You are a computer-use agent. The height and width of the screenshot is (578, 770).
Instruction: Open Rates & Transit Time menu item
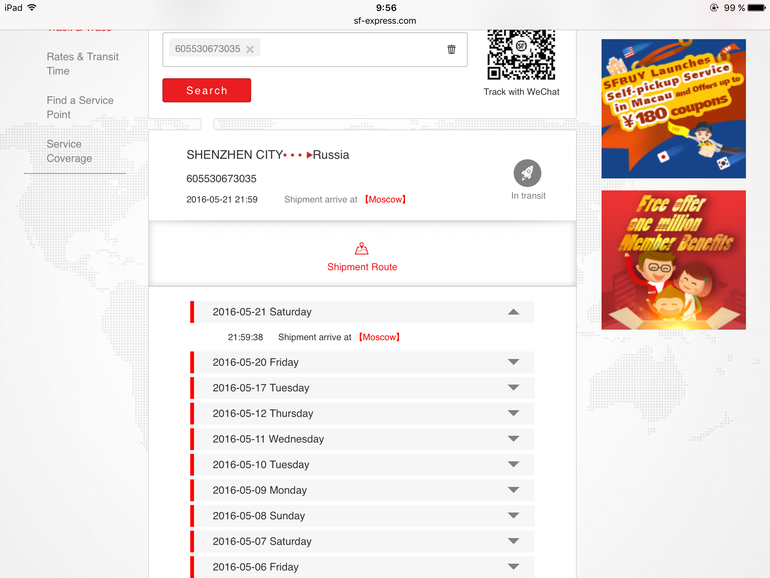(x=82, y=64)
